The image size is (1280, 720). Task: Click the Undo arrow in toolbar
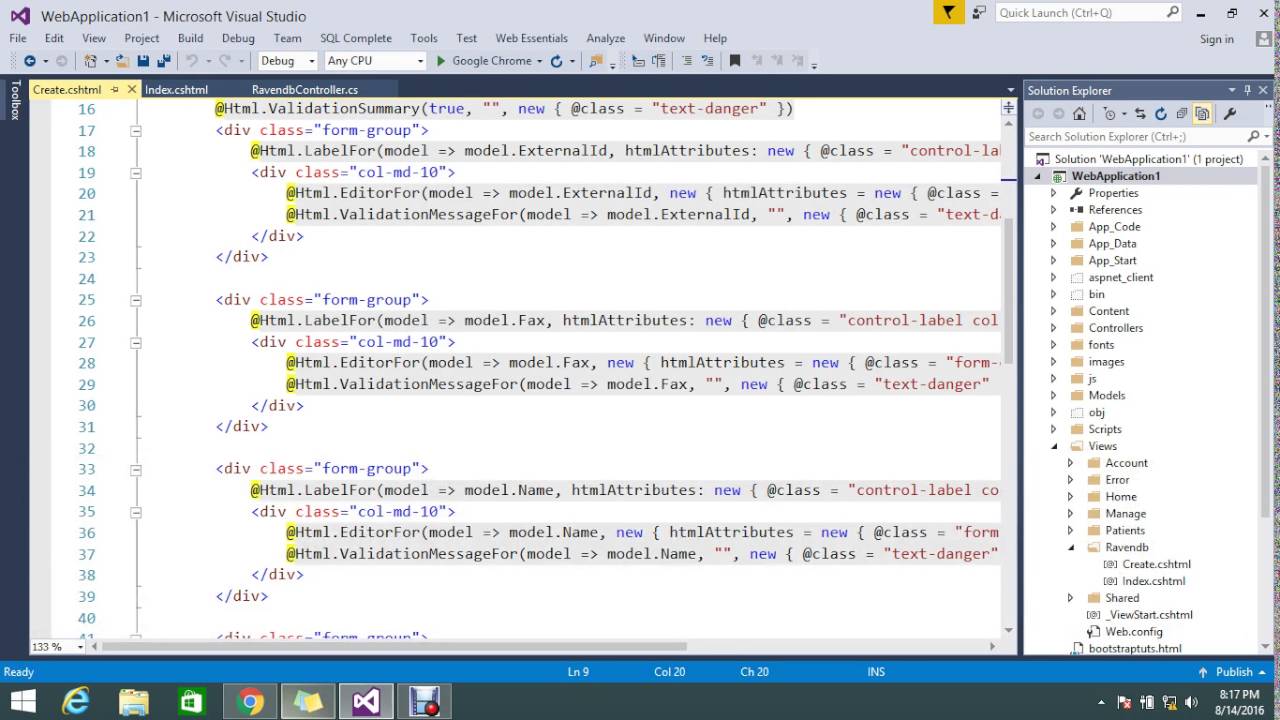191,61
